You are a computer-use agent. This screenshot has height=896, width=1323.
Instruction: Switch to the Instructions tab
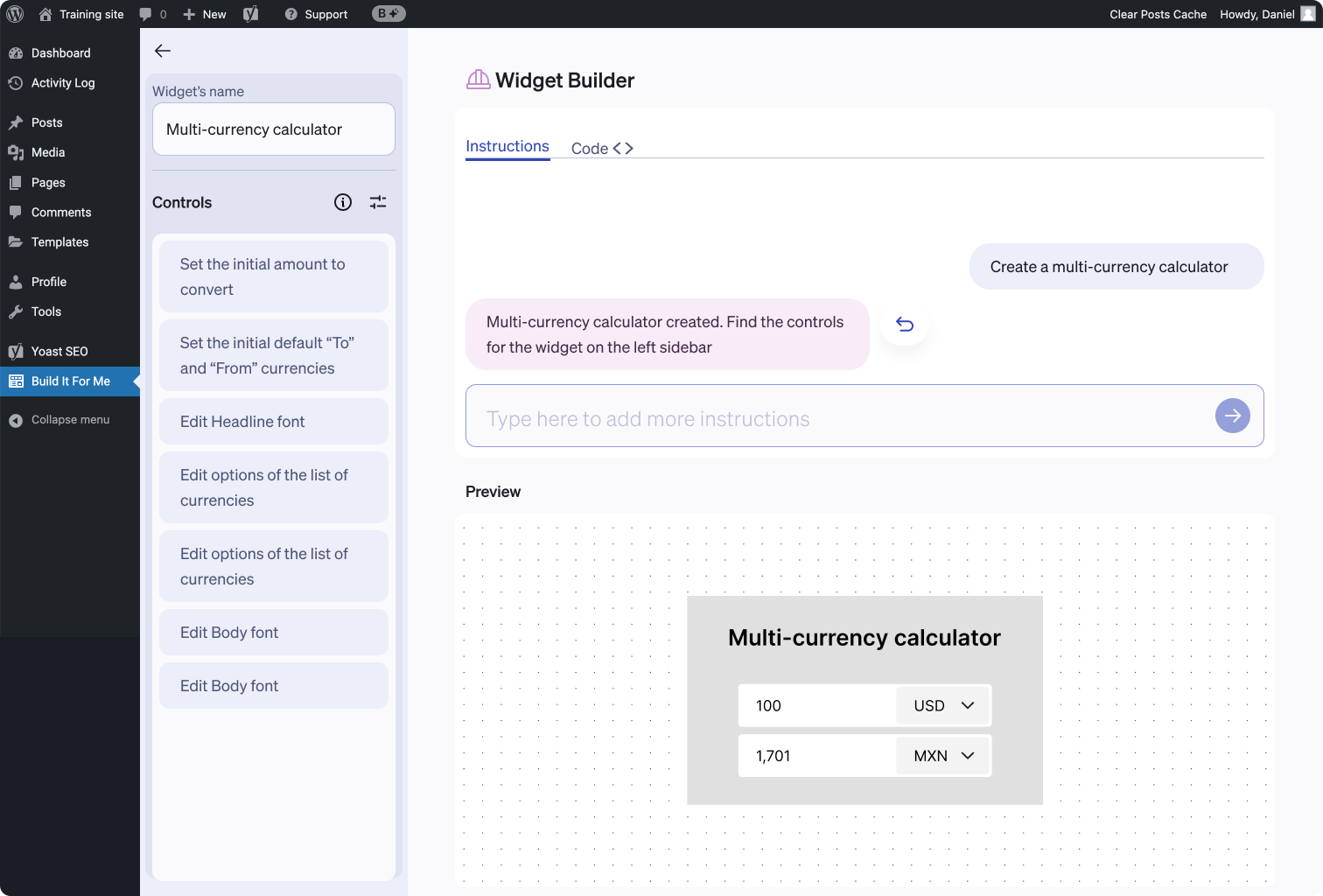(x=507, y=147)
